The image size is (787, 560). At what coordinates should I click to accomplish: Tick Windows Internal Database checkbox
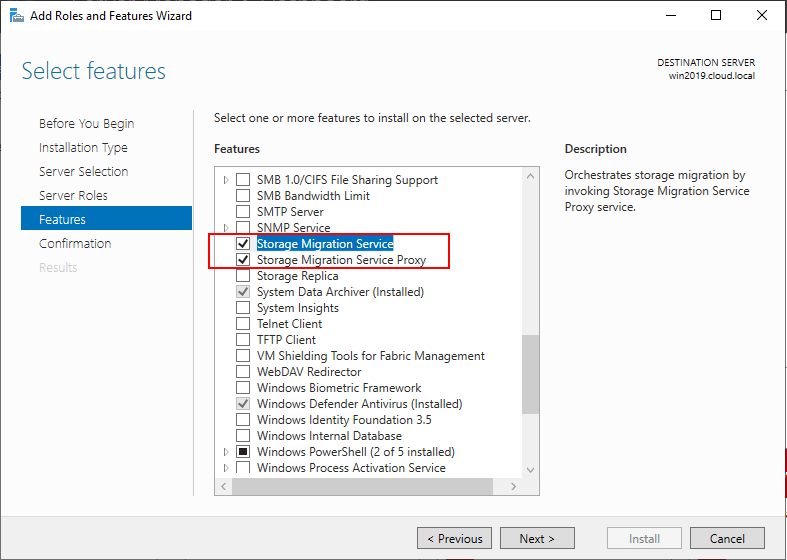pyautogui.click(x=243, y=436)
